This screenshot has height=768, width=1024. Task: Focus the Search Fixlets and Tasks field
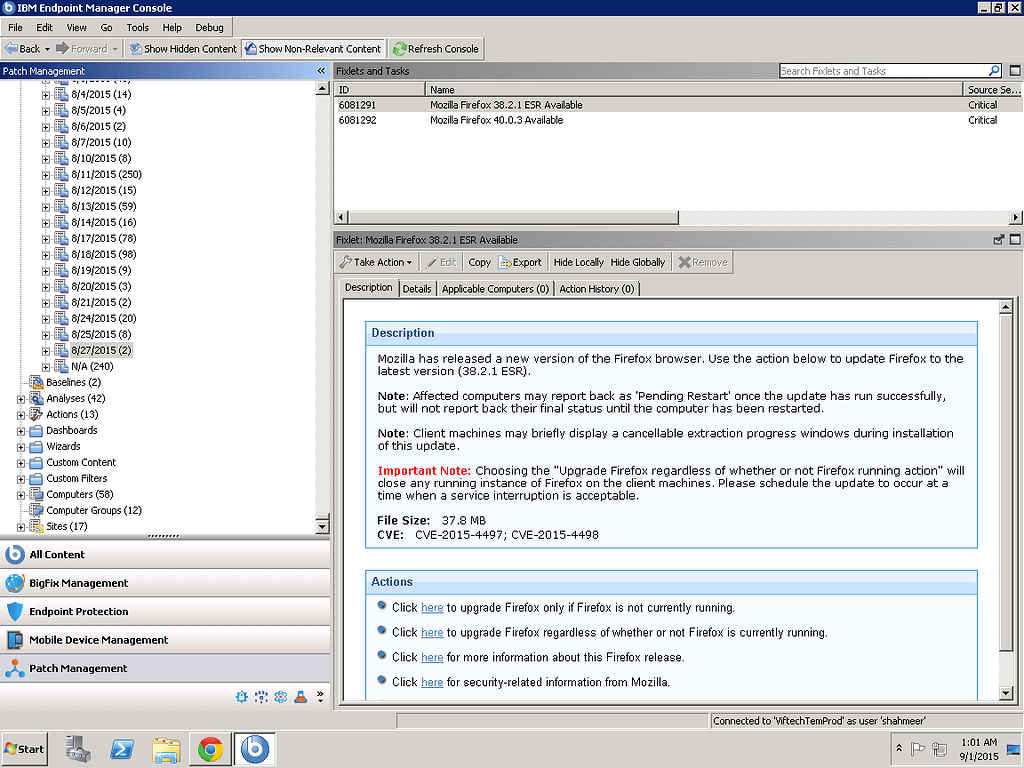pyautogui.click(x=884, y=71)
